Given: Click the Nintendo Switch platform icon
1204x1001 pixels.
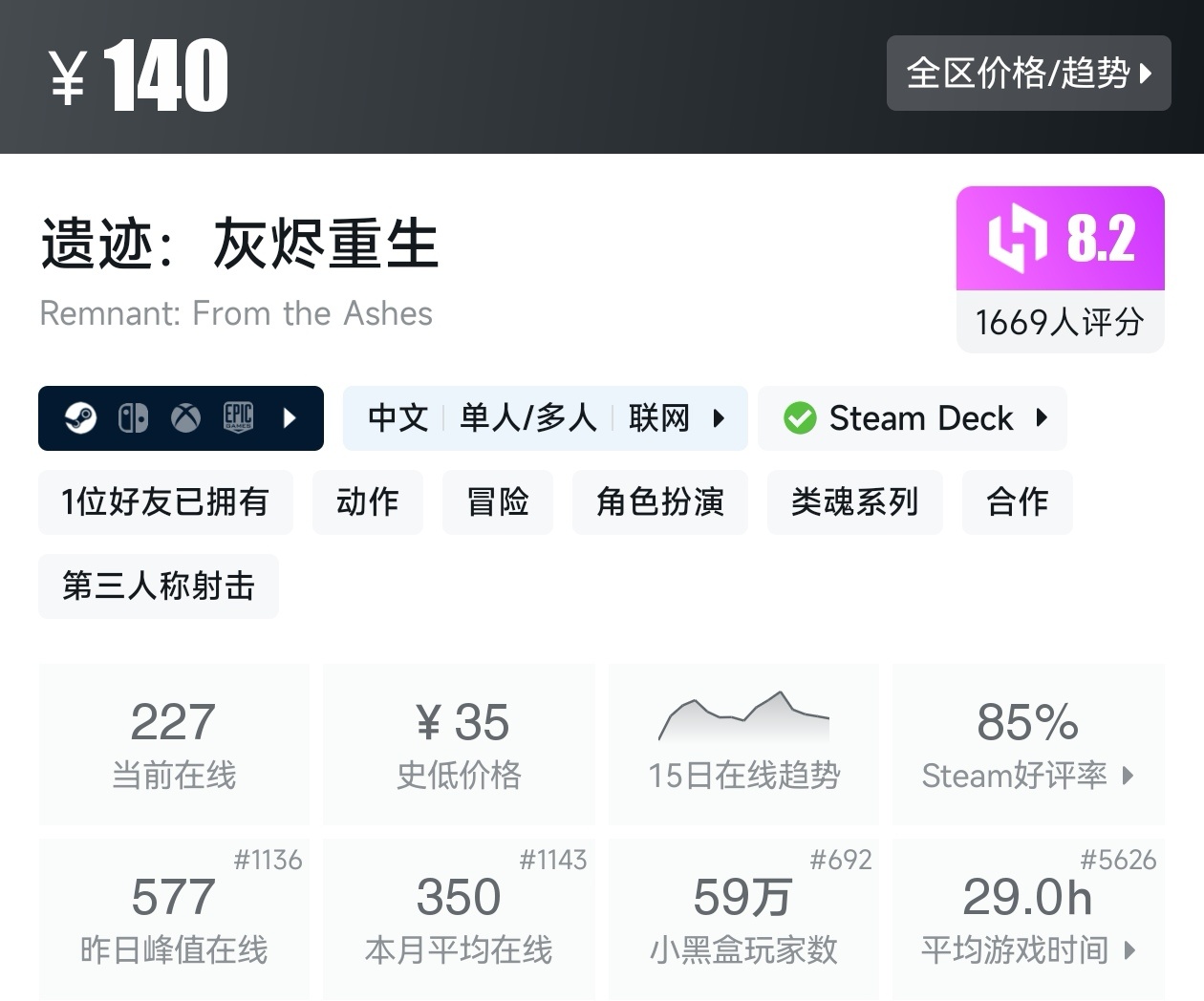Looking at the screenshot, I should point(133,418).
